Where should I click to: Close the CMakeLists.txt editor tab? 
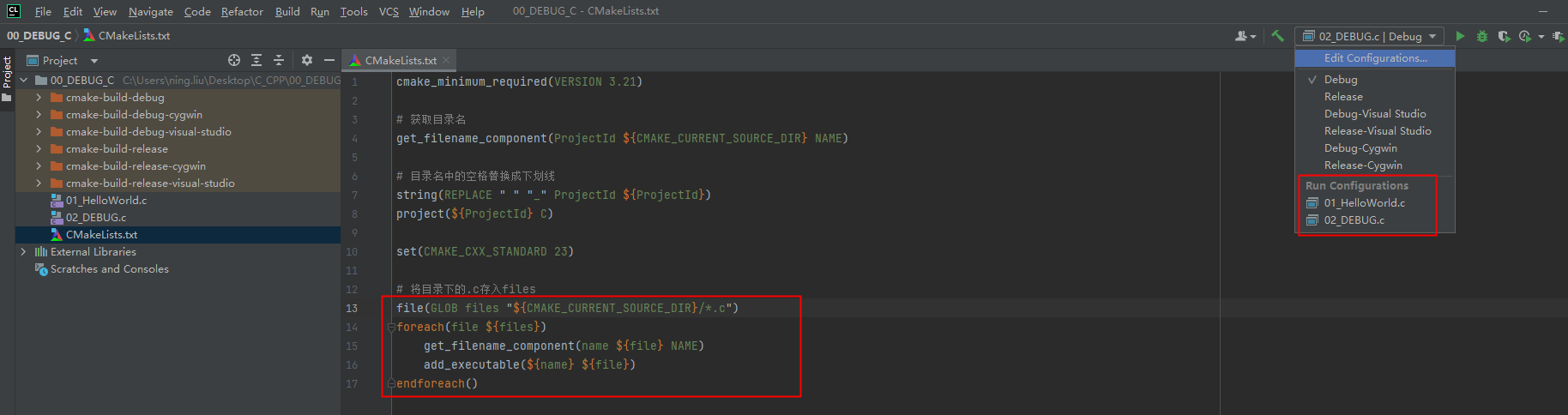click(x=446, y=60)
